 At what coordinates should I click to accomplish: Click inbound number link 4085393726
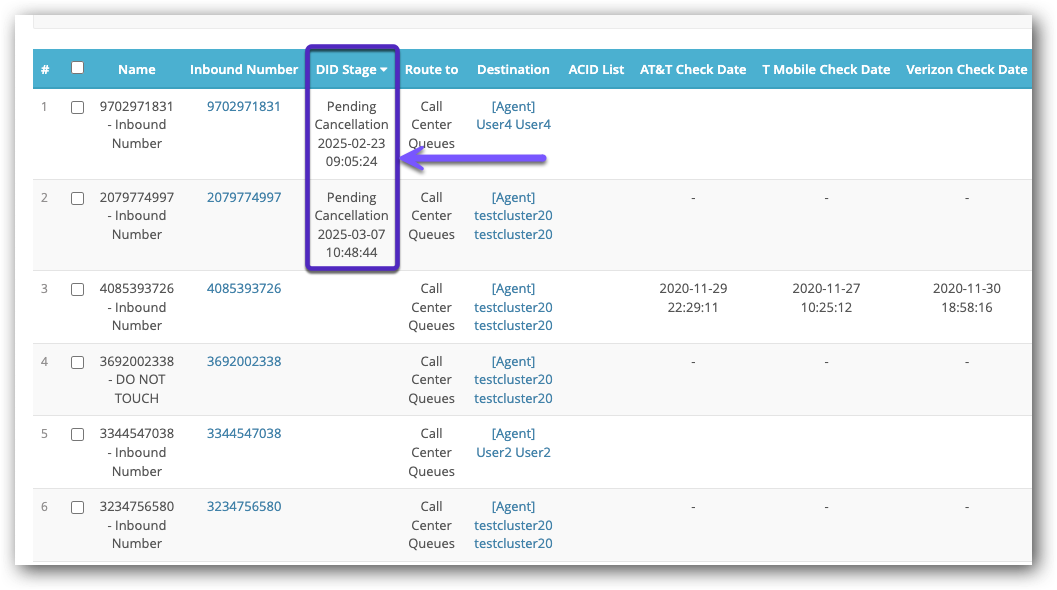244,288
